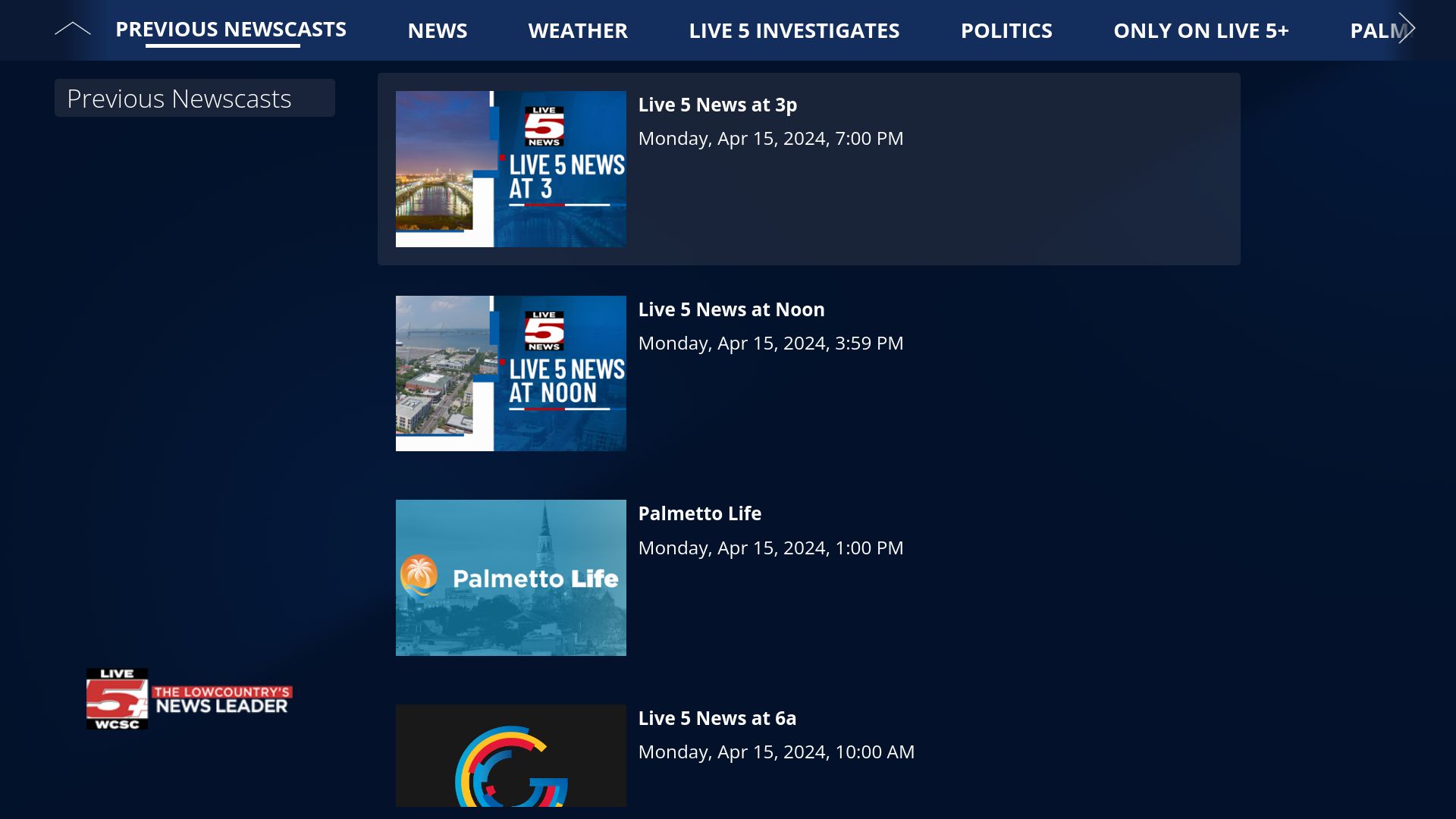Select the Politics tab
The image size is (1456, 819).
(1006, 30)
